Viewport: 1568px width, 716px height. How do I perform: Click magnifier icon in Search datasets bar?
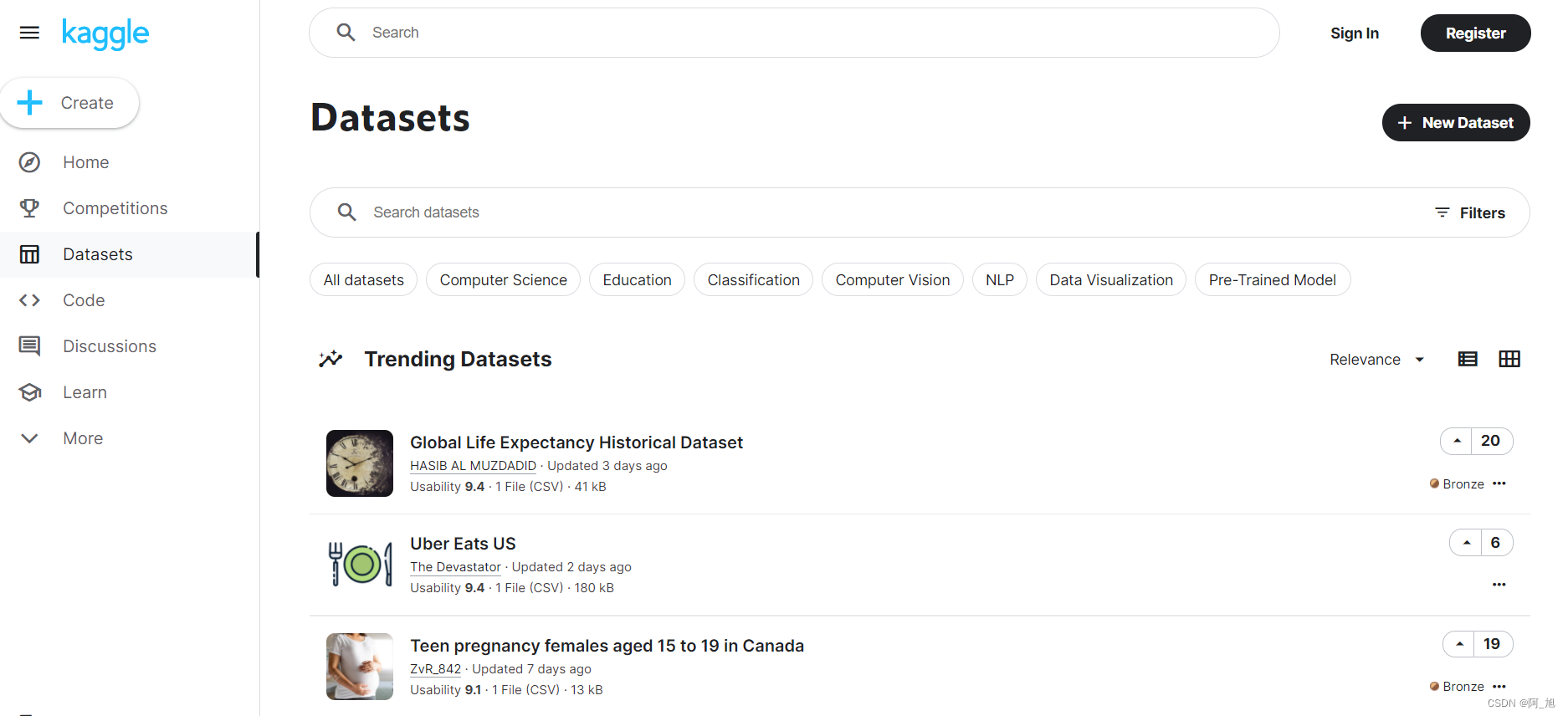click(x=346, y=212)
